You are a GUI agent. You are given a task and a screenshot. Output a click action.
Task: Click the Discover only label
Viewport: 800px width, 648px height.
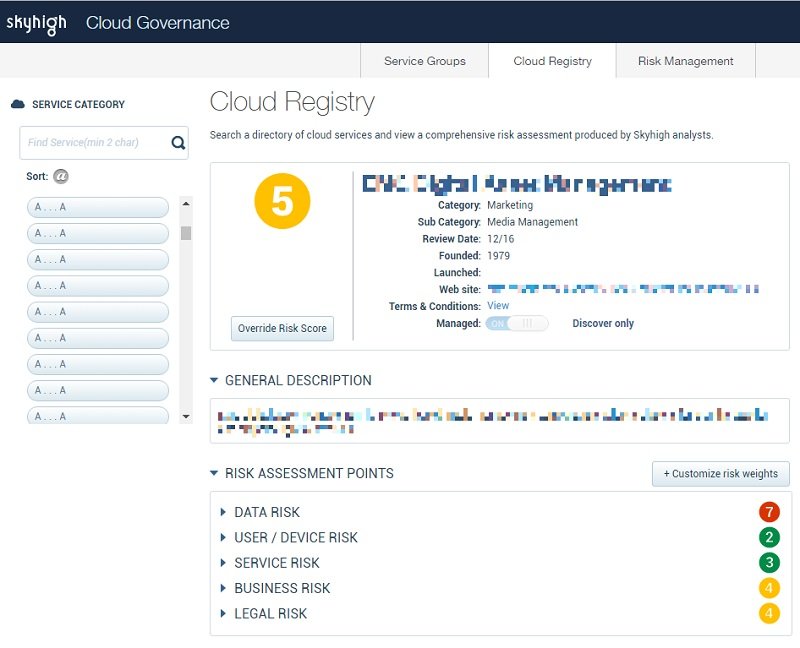pos(603,323)
